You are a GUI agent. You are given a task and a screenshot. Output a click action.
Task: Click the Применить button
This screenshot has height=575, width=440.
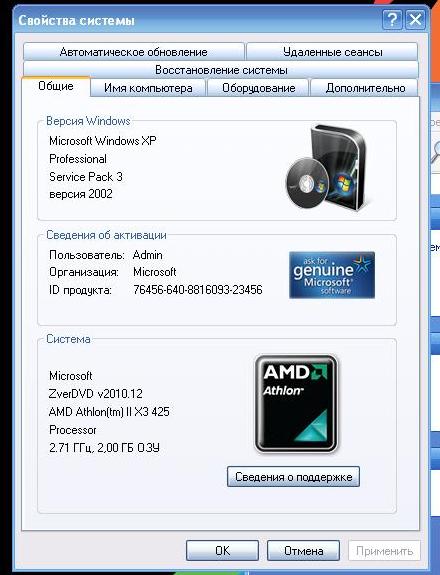(384, 550)
